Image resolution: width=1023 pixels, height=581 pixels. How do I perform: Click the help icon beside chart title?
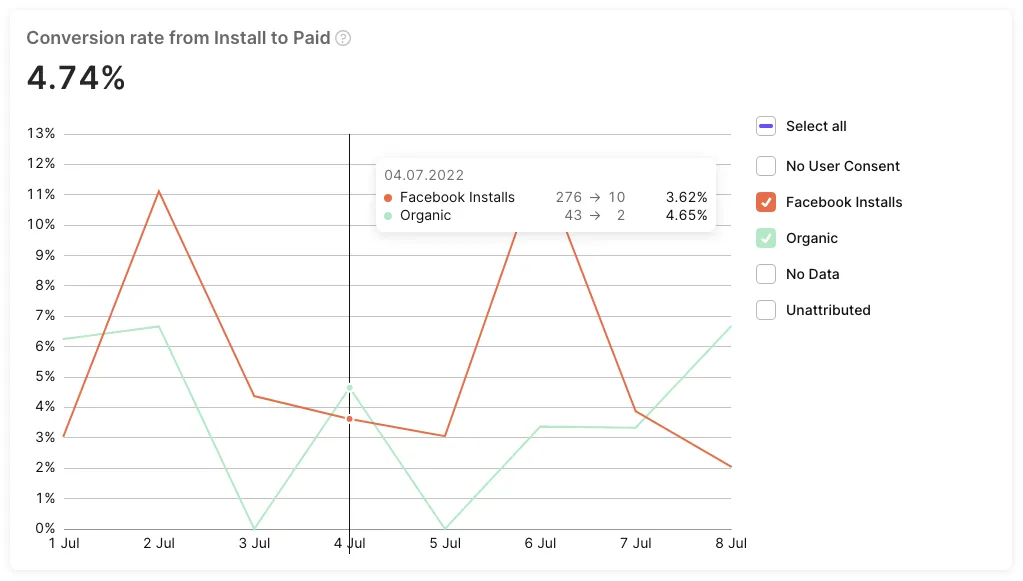click(x=343, y=38)
